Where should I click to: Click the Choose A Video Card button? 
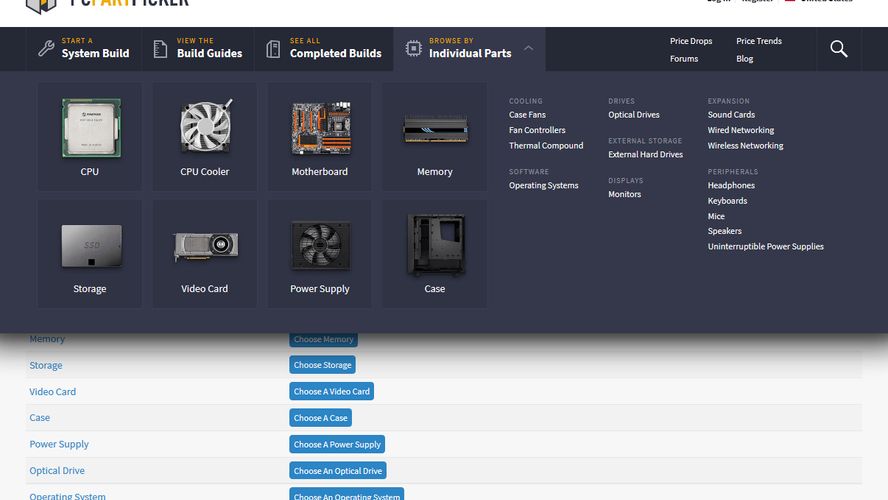(x=331, y=391)
